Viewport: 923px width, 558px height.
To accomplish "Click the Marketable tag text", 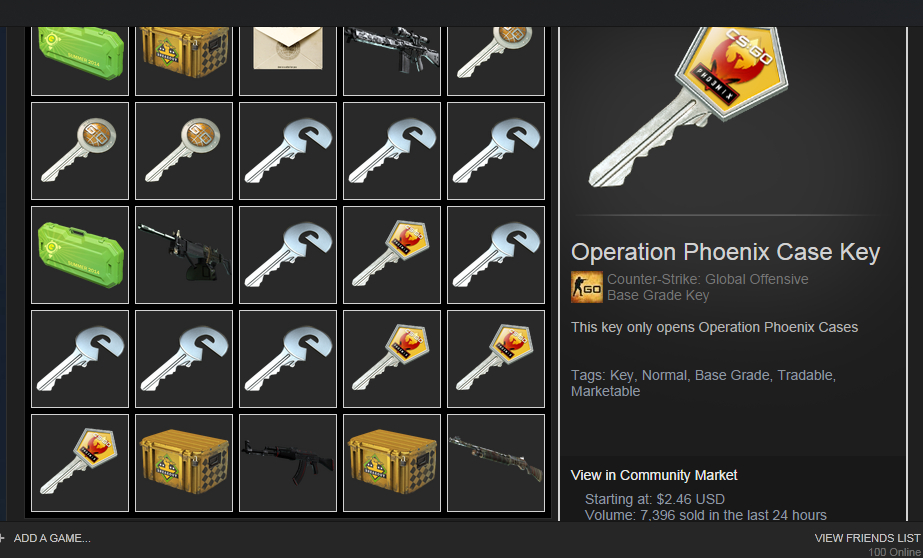I will point(605,391).
